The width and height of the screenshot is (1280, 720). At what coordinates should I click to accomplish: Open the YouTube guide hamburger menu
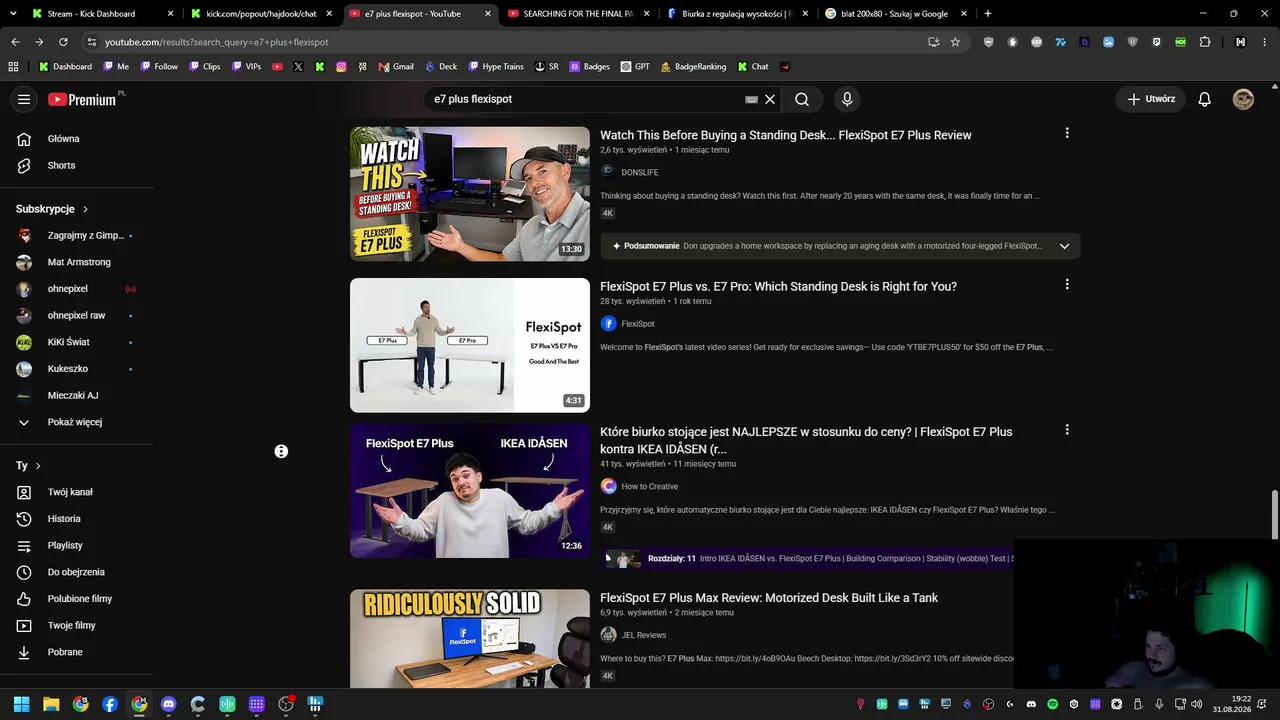pyautogui.click(x=24, y=99)
